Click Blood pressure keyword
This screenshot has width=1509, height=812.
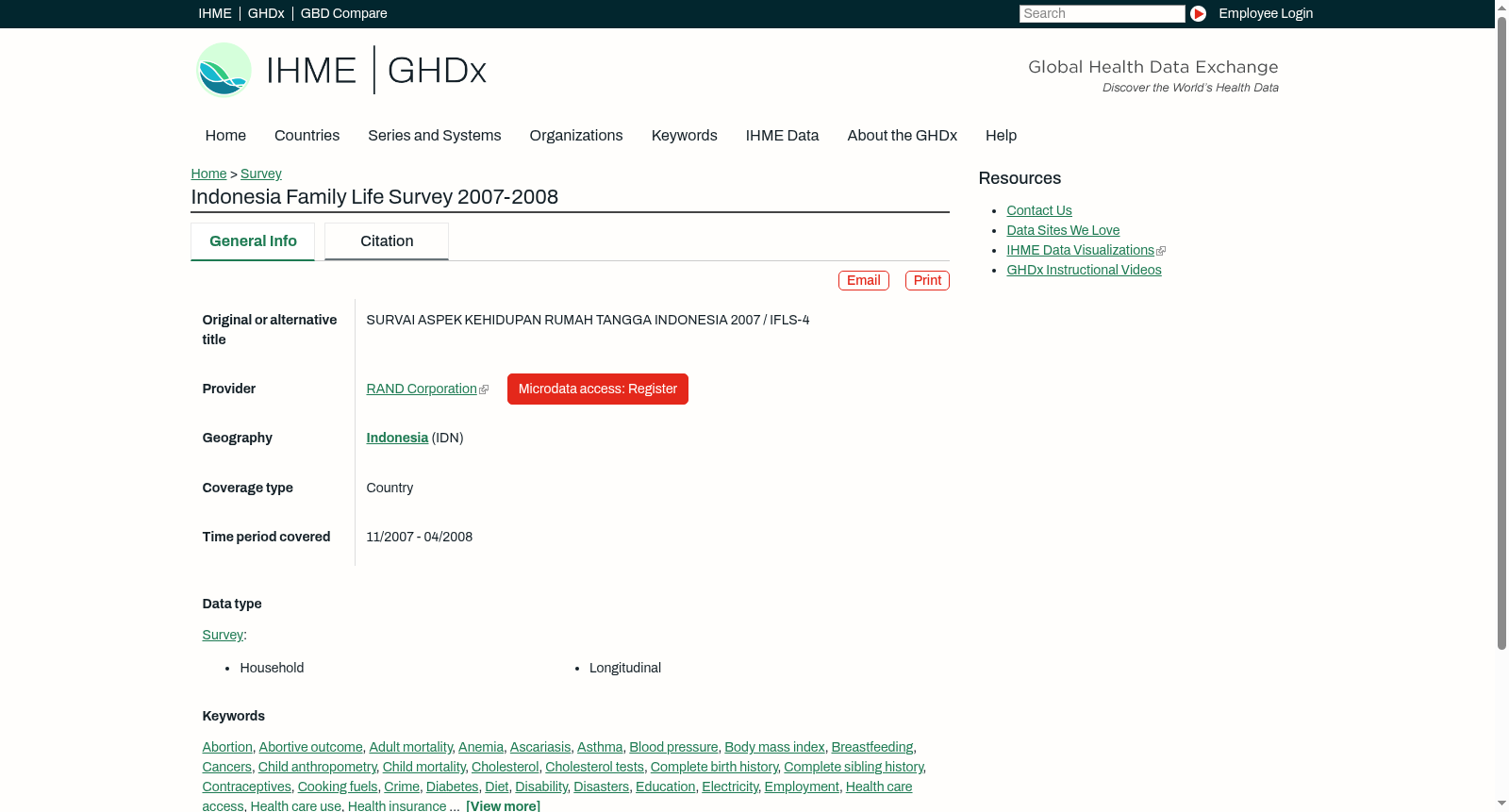pyautogui.click(x=673, y=747)
